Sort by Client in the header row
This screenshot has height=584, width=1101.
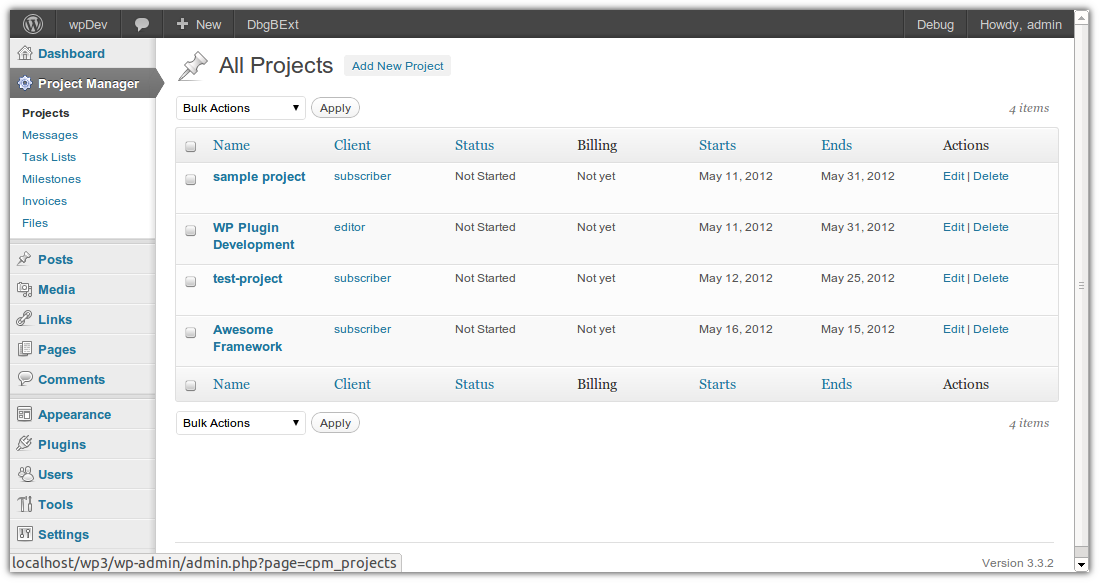(x=352, y=145)
